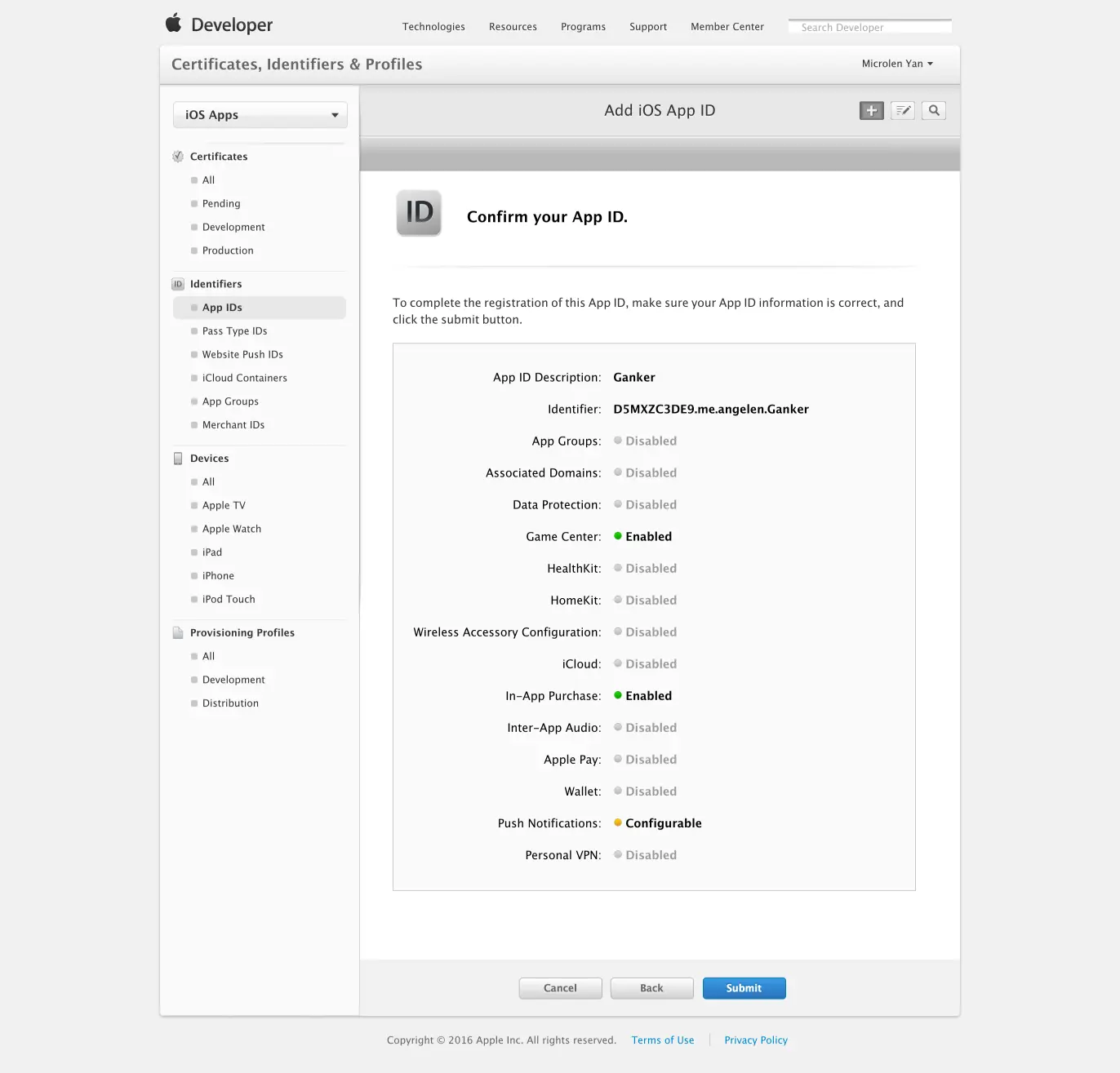The width and height of the screenshot is (1120, 1073).
Task: Click the large ID badge icon
Action: pyautogui.click(x=419, y=213)
